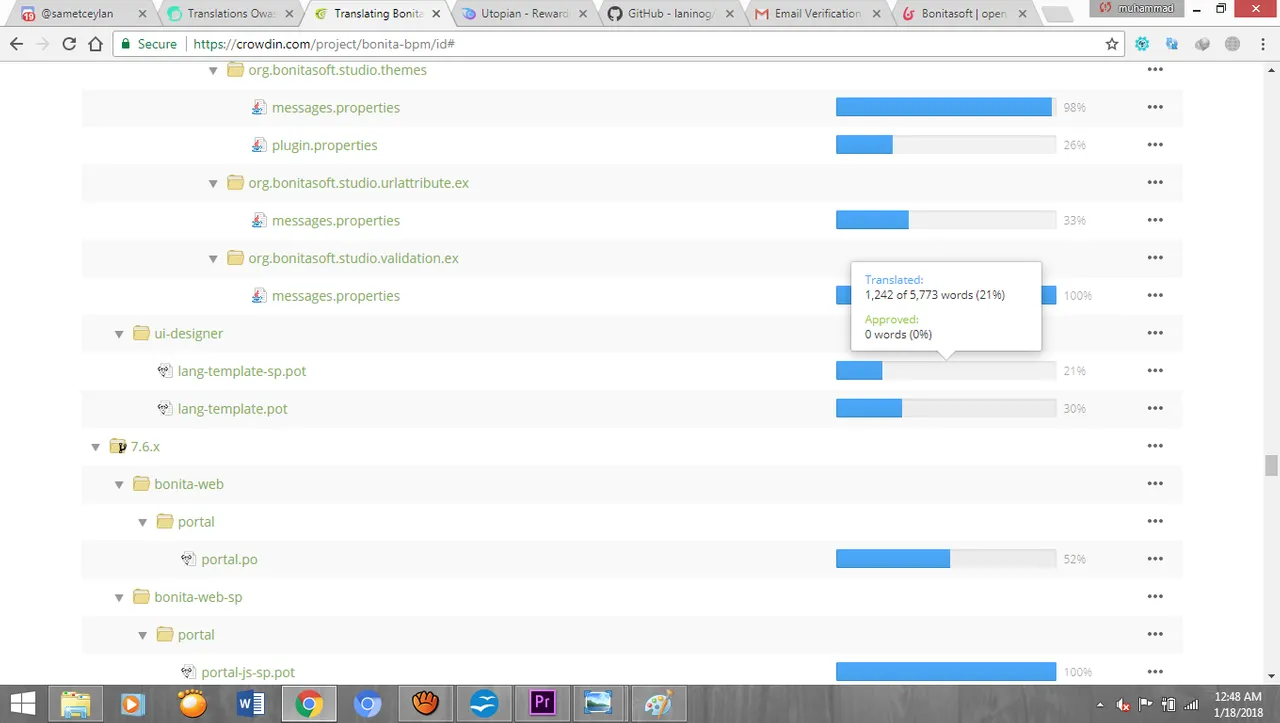Collapse org.bonitasoft.studio.validation.ex folder
This screenshot has height=723, width=1280.
(x=213, y=259)
